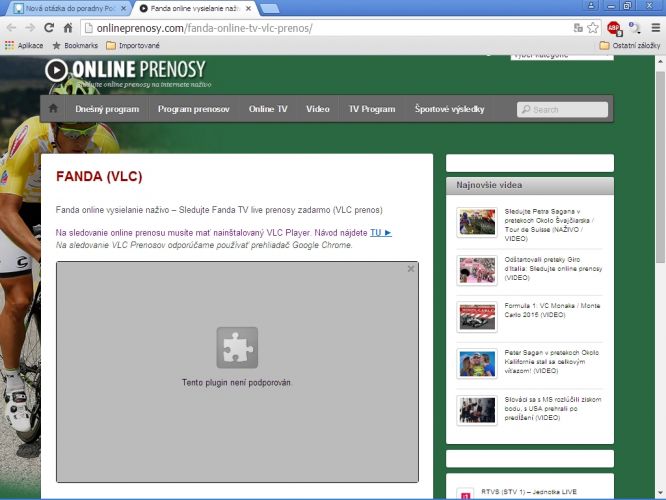Click page scrollbar up arrow
Image resolution: width=666 pixels, height=500 pixels.
[660, 61]
